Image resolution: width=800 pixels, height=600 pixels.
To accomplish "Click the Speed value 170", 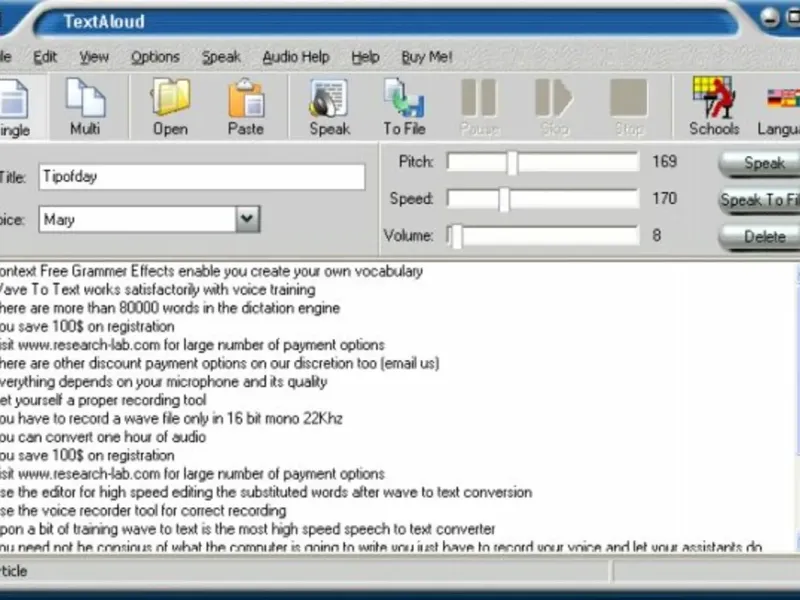I will 665,198.
